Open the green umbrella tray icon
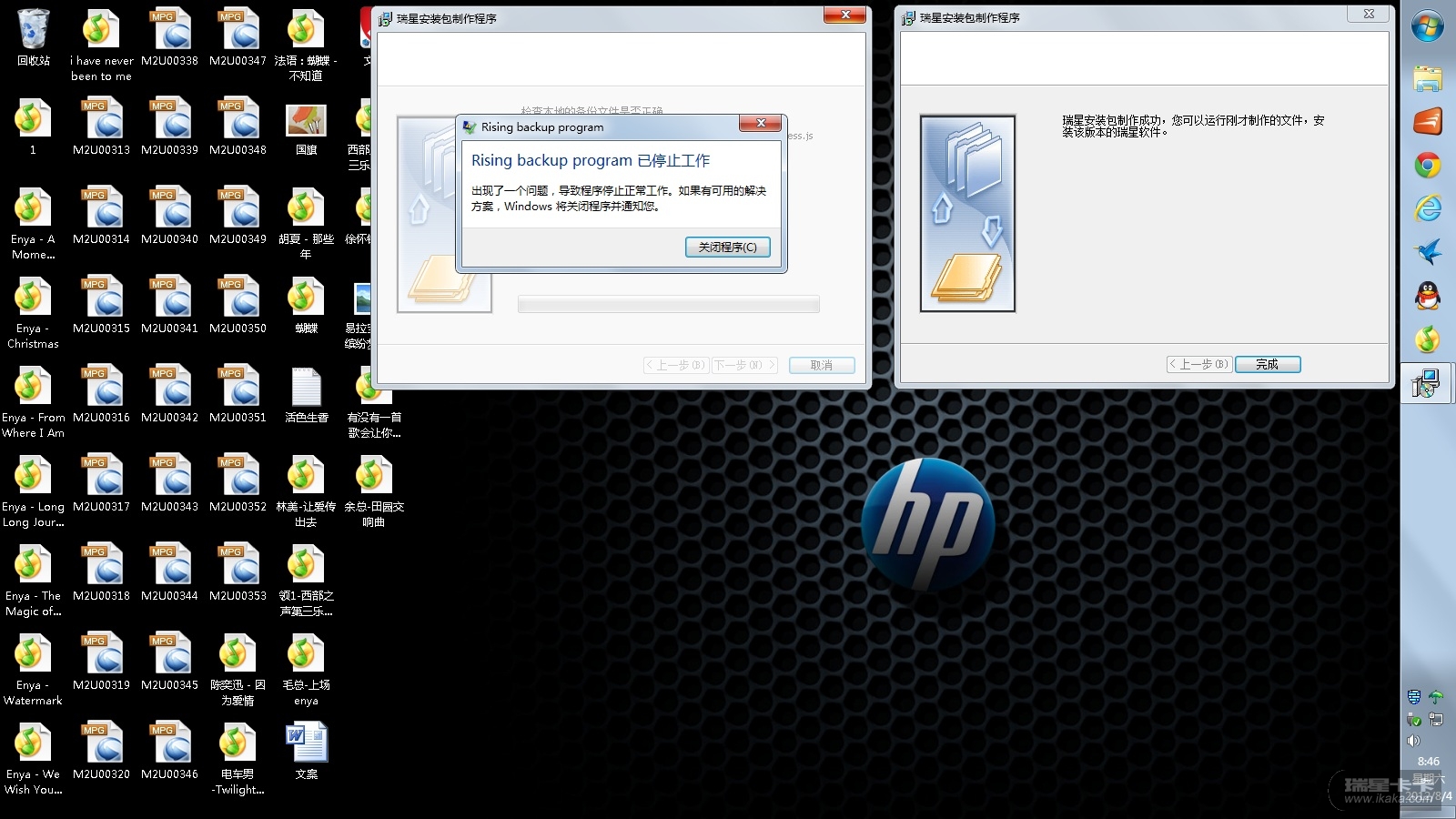Viewport: 1456px width, 819px height. (1436, 697)
